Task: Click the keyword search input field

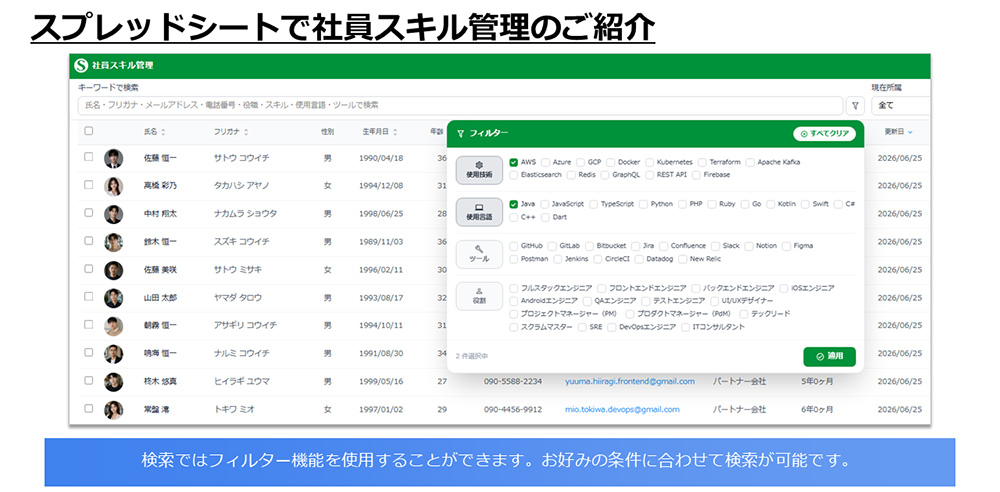Action: 460,105
